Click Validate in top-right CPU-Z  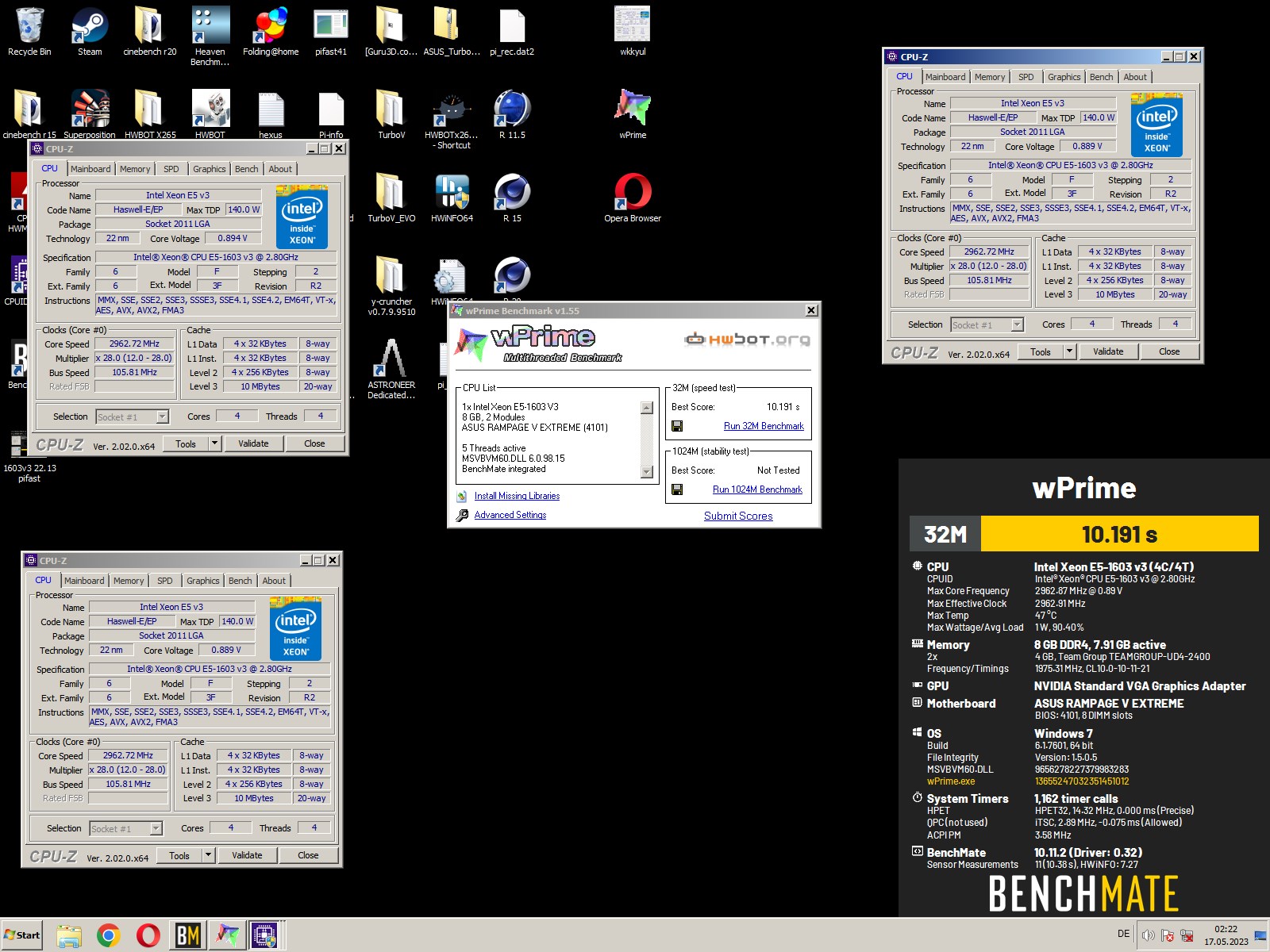[1108, 351]
